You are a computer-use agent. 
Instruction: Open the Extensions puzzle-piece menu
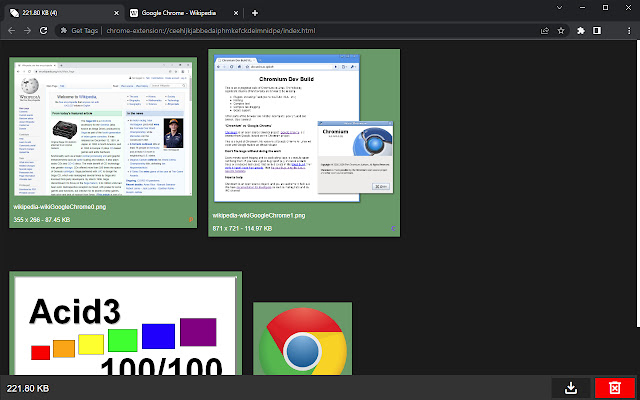click(580, 31)
